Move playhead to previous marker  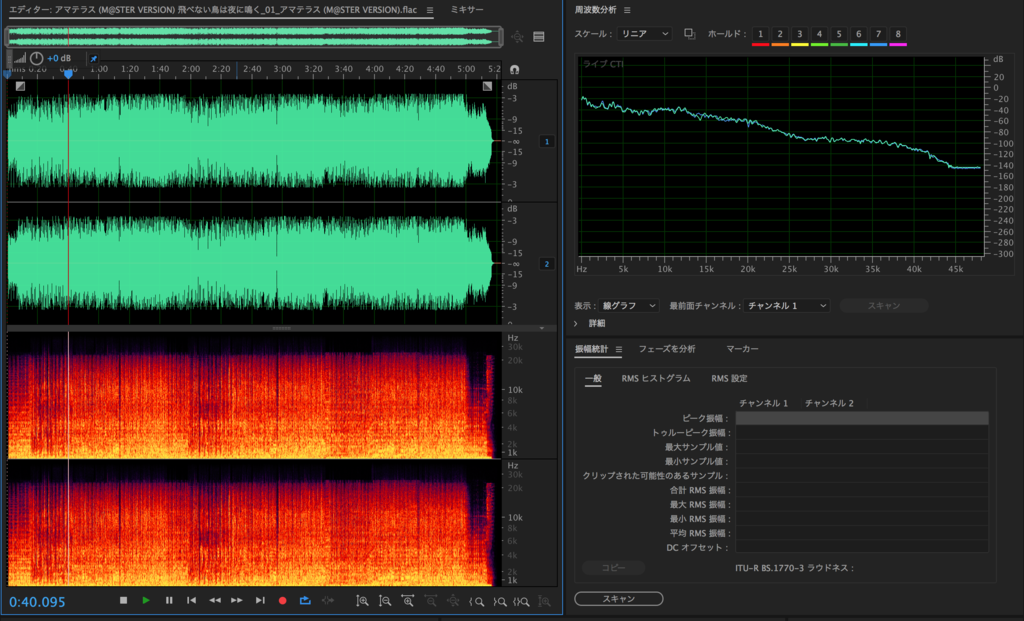(x=191, y=600)
